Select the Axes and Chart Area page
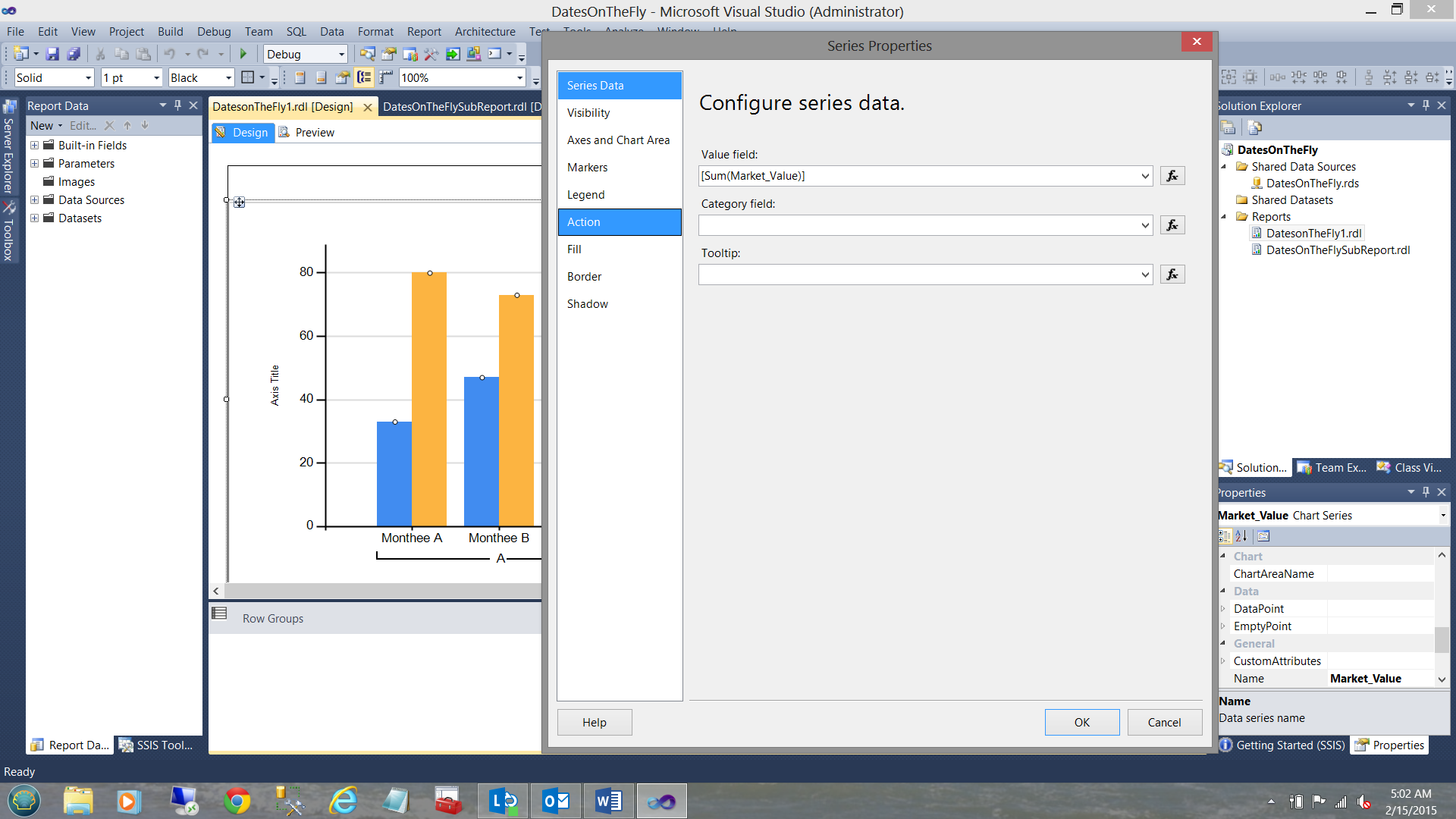The height and width of the screenshot is (819, 1456). (618, 140)
